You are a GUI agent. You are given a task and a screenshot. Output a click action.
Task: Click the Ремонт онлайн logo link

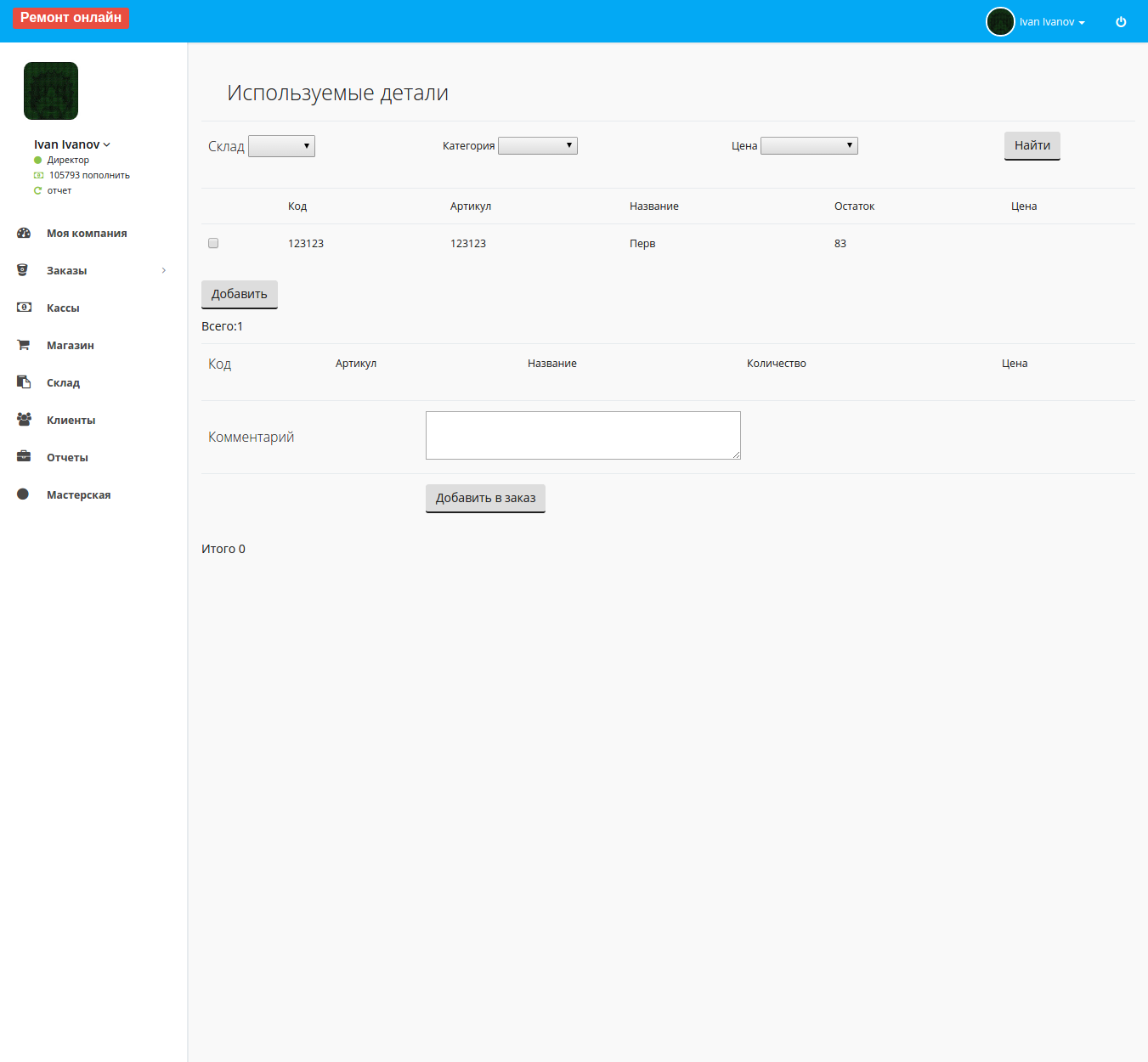click(x=71, y=17)
